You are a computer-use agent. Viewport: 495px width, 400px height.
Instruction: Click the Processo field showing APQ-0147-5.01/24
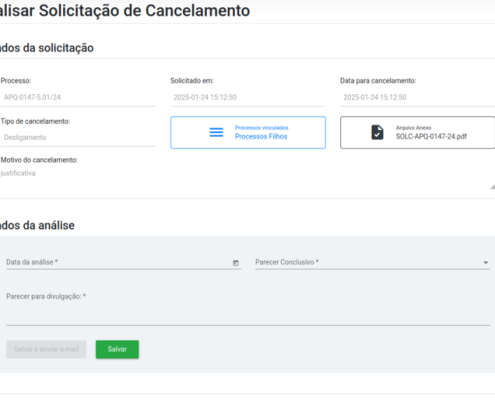78,98
